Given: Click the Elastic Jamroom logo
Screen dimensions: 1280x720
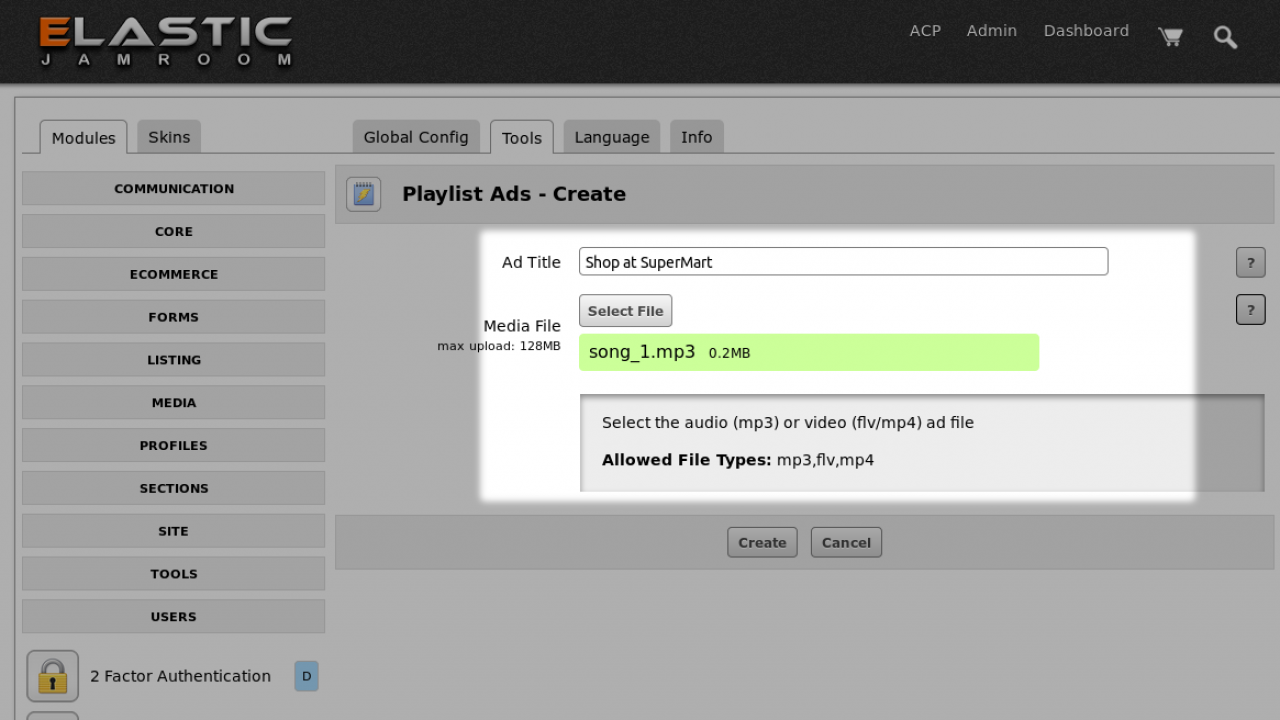Looking at the screenshot, I should [x=166, y=41].
